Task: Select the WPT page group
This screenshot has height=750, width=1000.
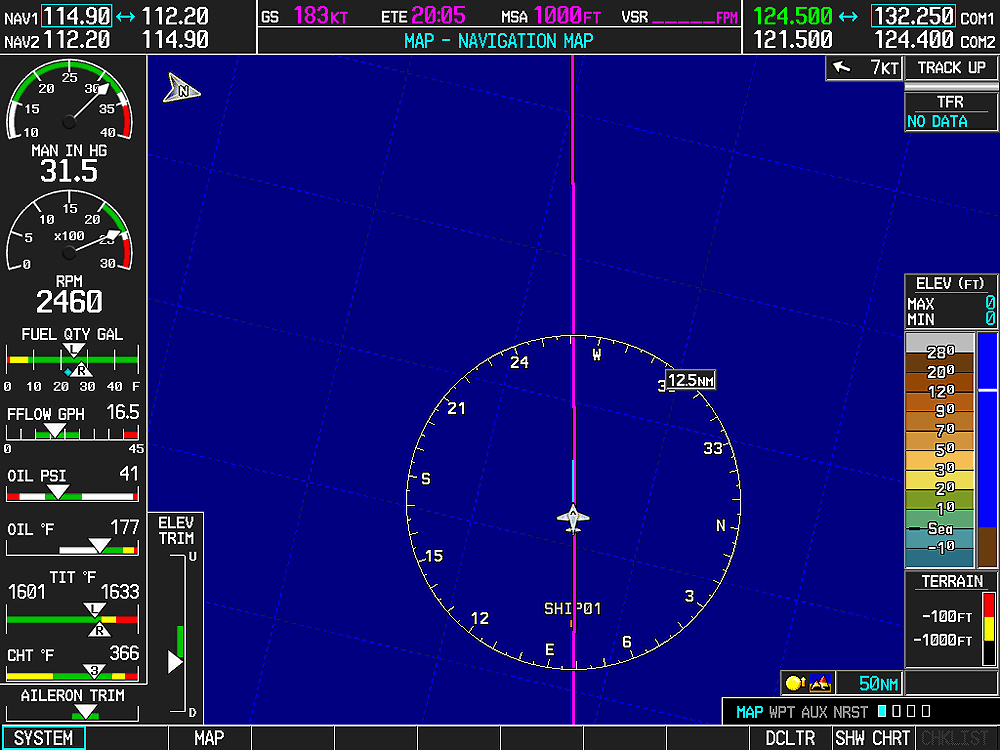Action: (783, 712)
